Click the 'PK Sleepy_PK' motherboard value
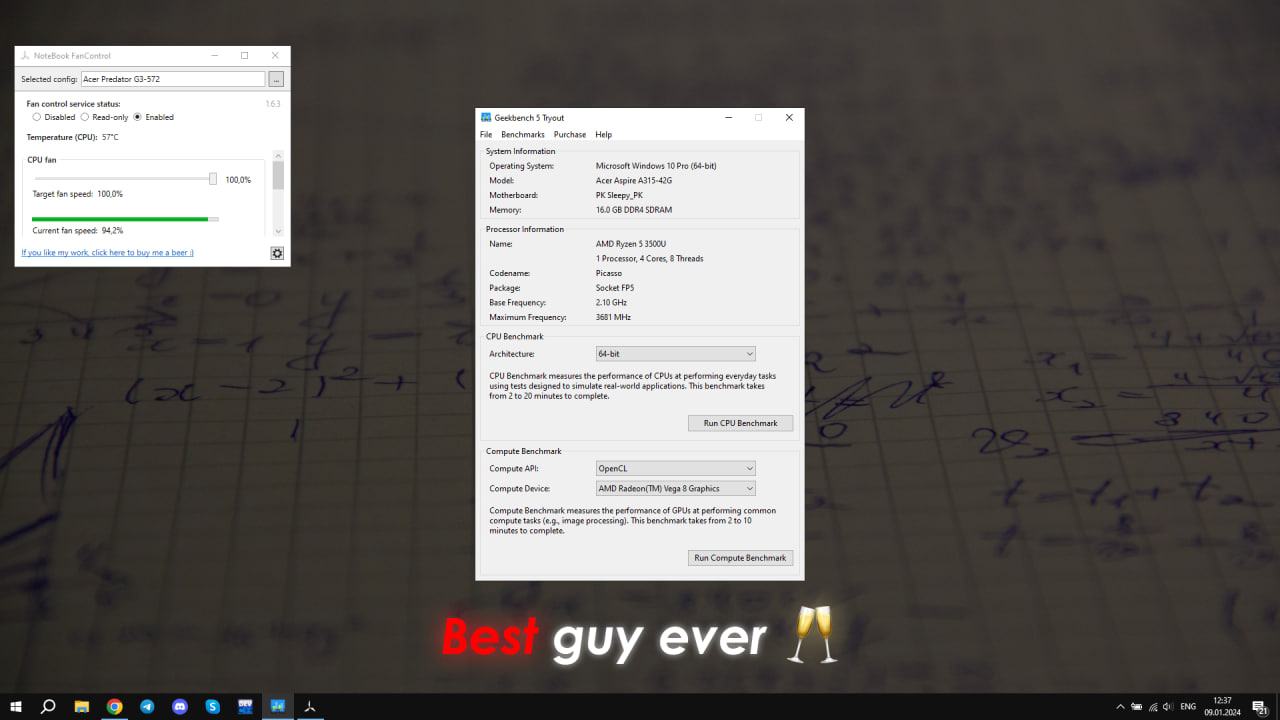Screen dimensions: 1280x720 pos(620,195)
